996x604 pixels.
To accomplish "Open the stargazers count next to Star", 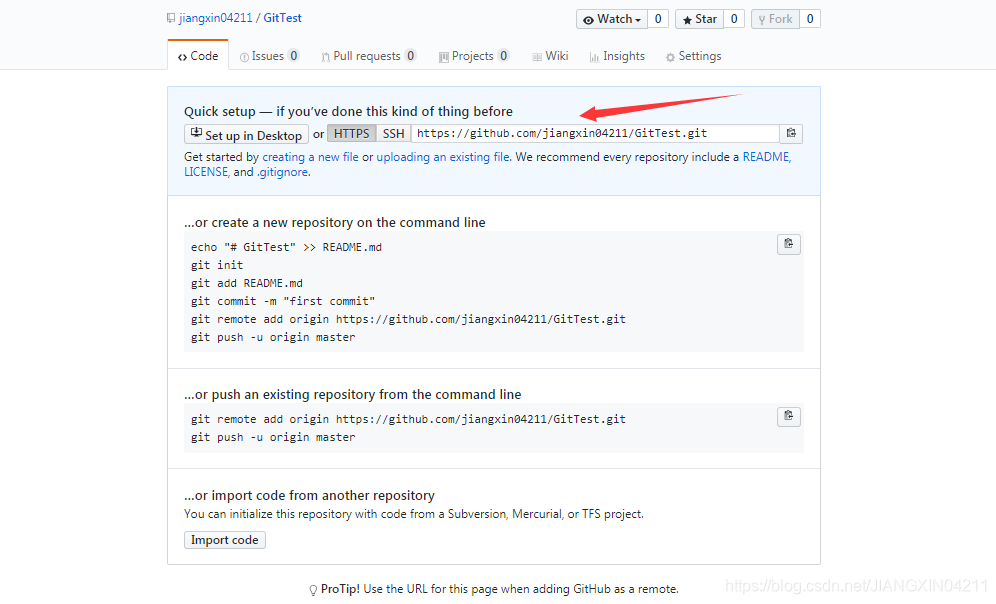I will [734, 19].
